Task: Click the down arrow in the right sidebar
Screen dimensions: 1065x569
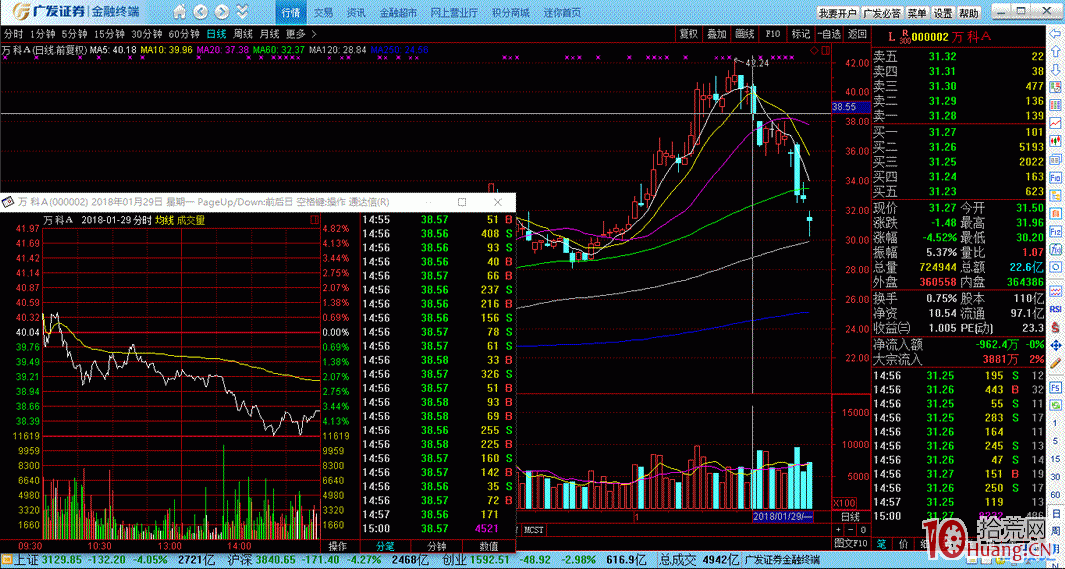Action: pos(1055,70)
